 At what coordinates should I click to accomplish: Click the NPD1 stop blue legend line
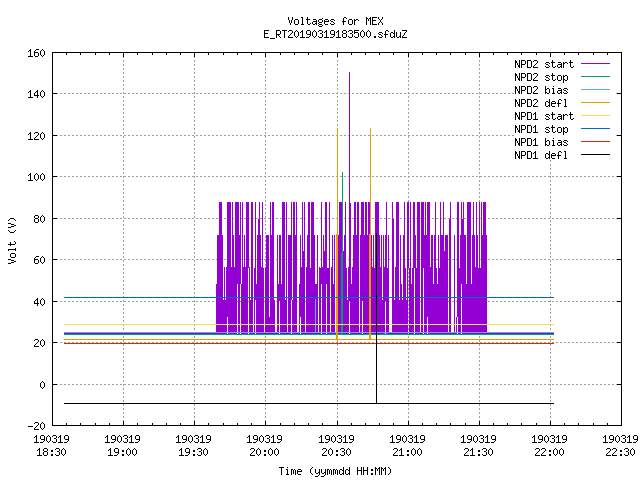tap(595, 129)
